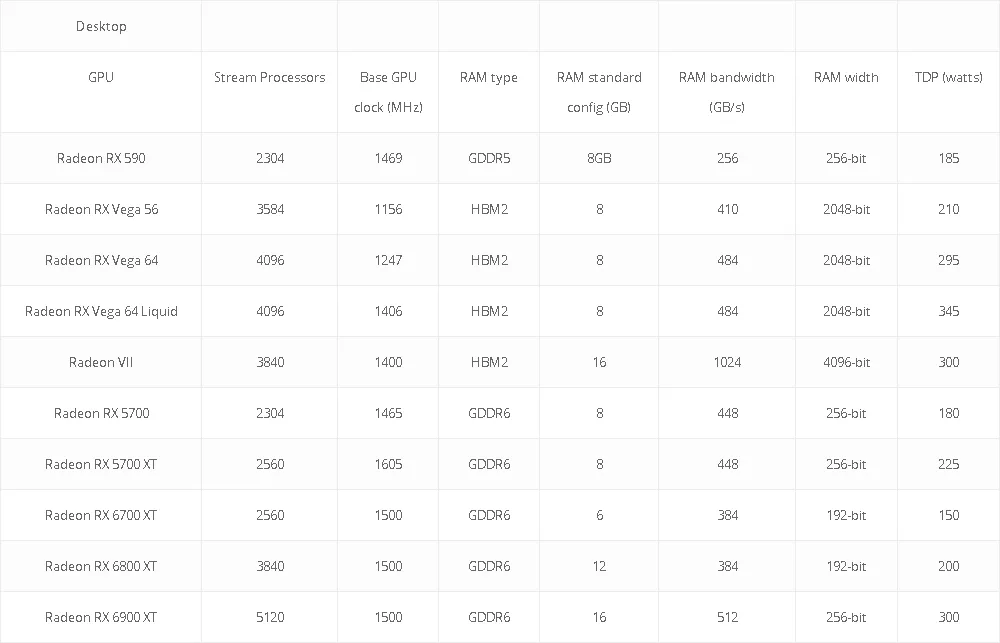Image resolution: width=1000 pixels, height=643 pixels.
Task: Select the RAM width column header
Action: coord(846,78)
